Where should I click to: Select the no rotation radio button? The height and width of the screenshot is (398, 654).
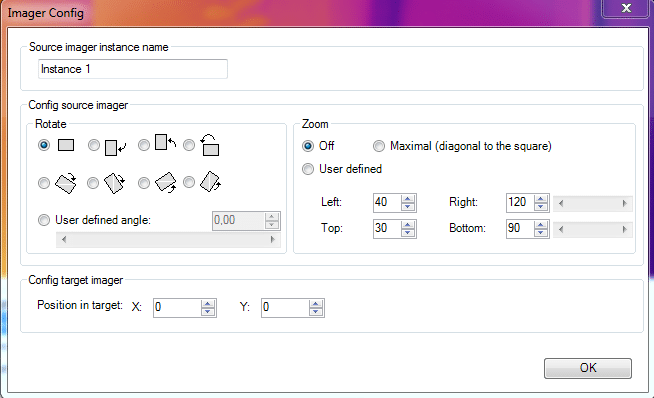[x=44, y=145]
